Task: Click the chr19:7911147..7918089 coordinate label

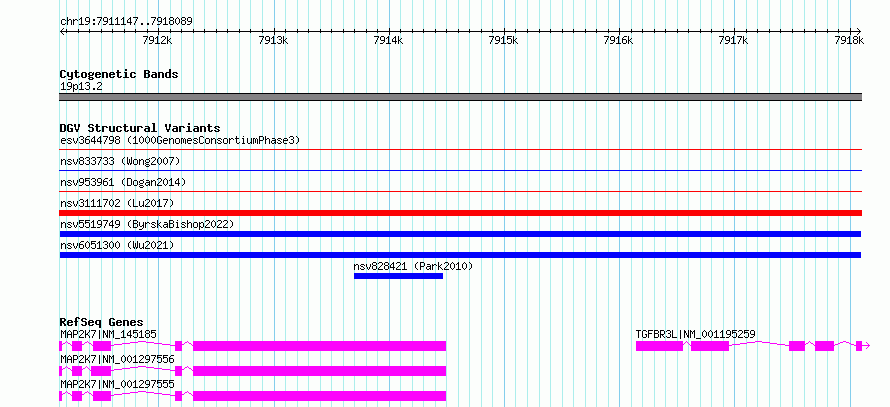Action: click(x=126, y=22)
